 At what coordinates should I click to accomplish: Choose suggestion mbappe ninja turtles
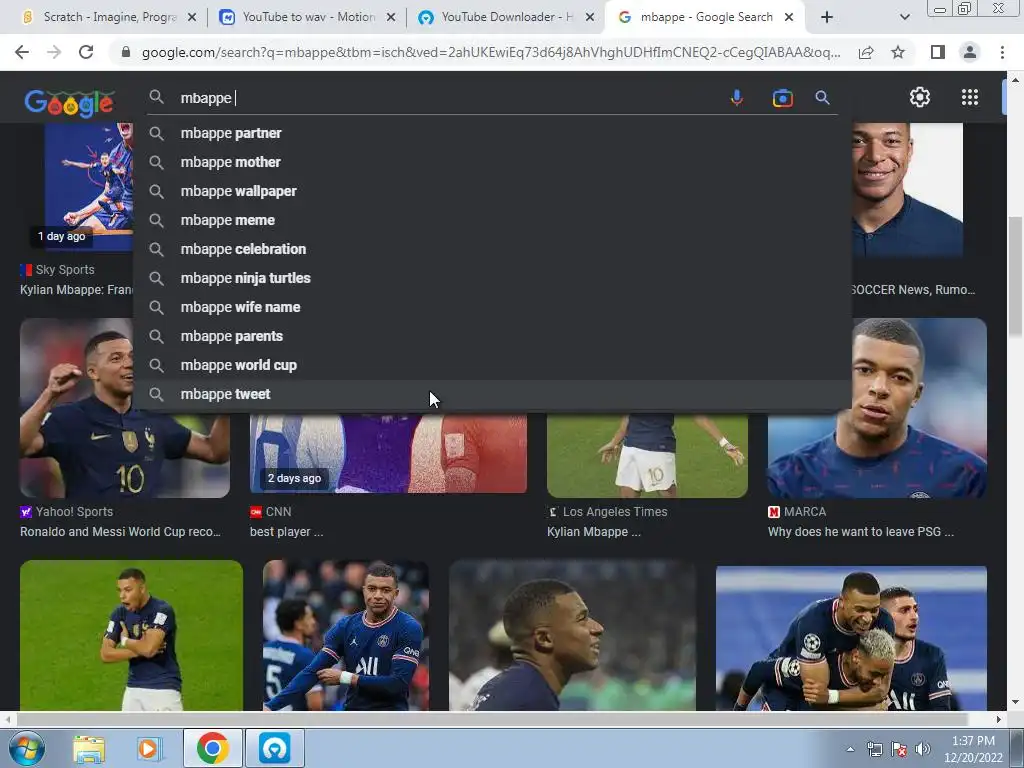[x=492, y=278]
